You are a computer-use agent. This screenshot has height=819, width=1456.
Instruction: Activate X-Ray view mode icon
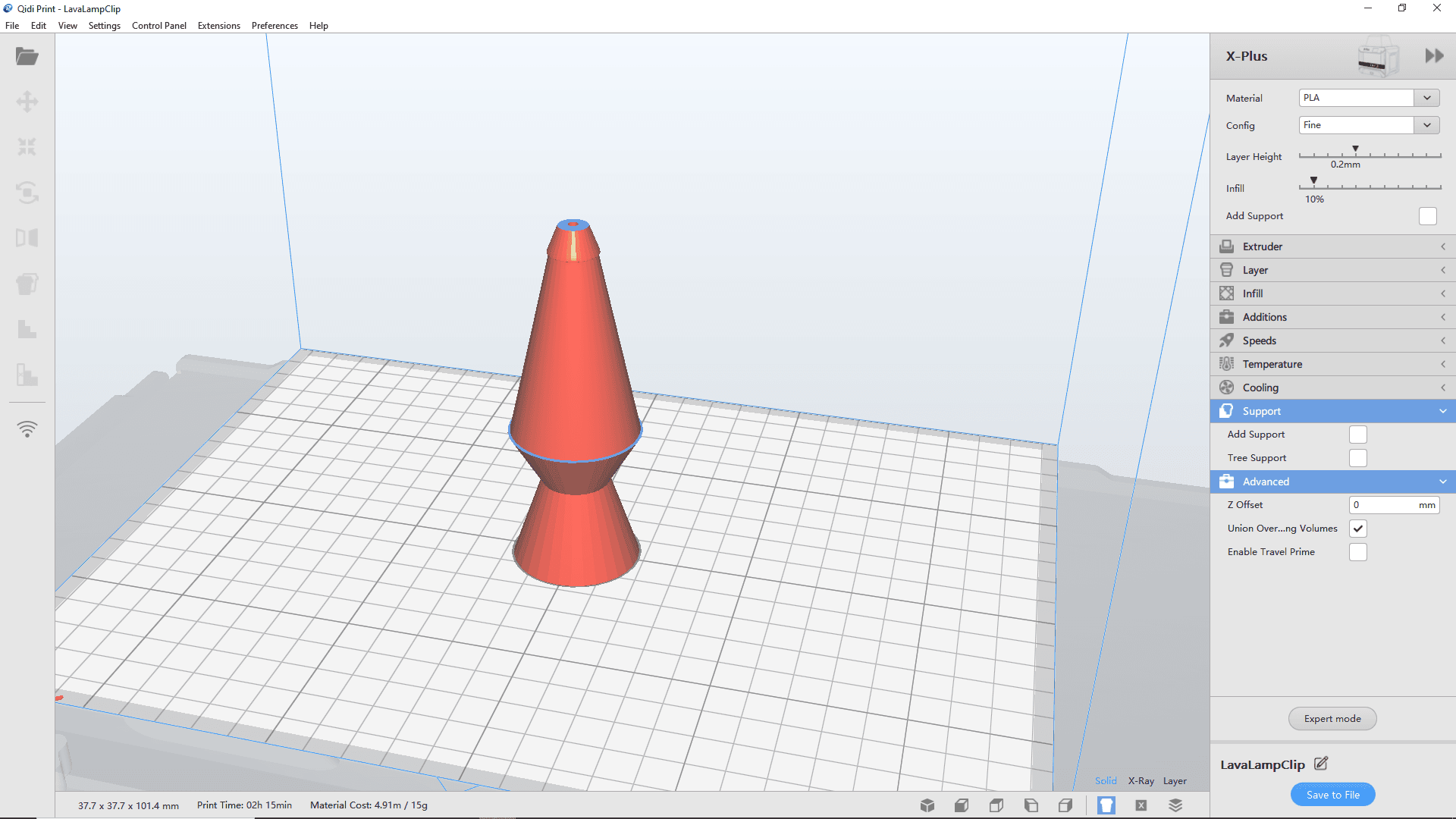[1141, 805]
